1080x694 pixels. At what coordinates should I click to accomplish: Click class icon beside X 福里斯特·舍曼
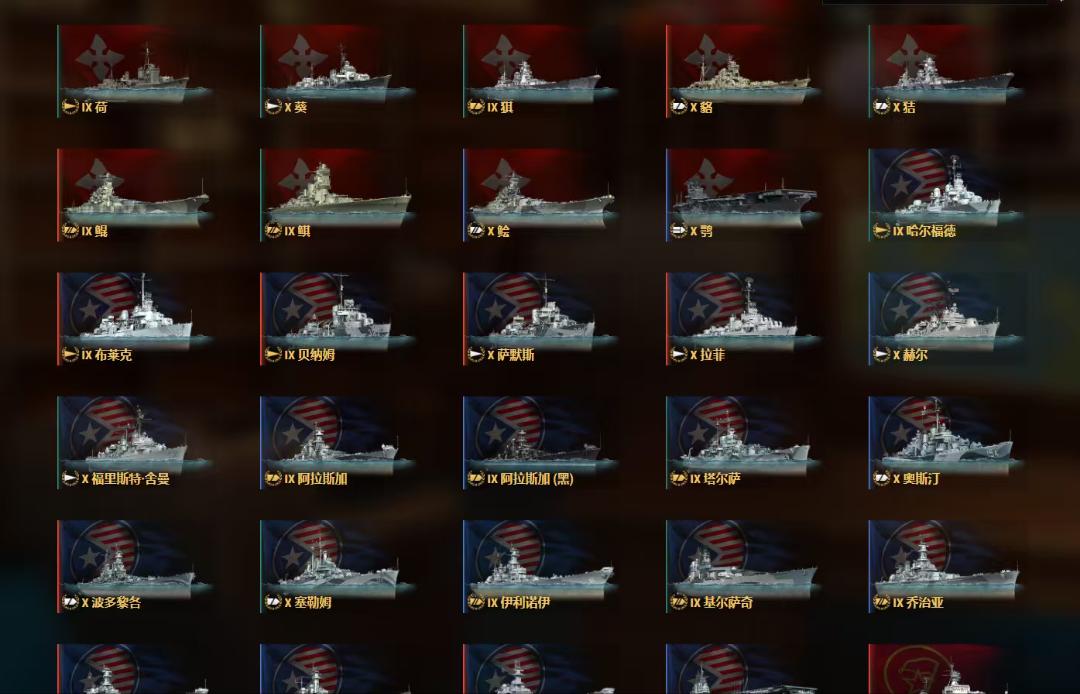70,479
